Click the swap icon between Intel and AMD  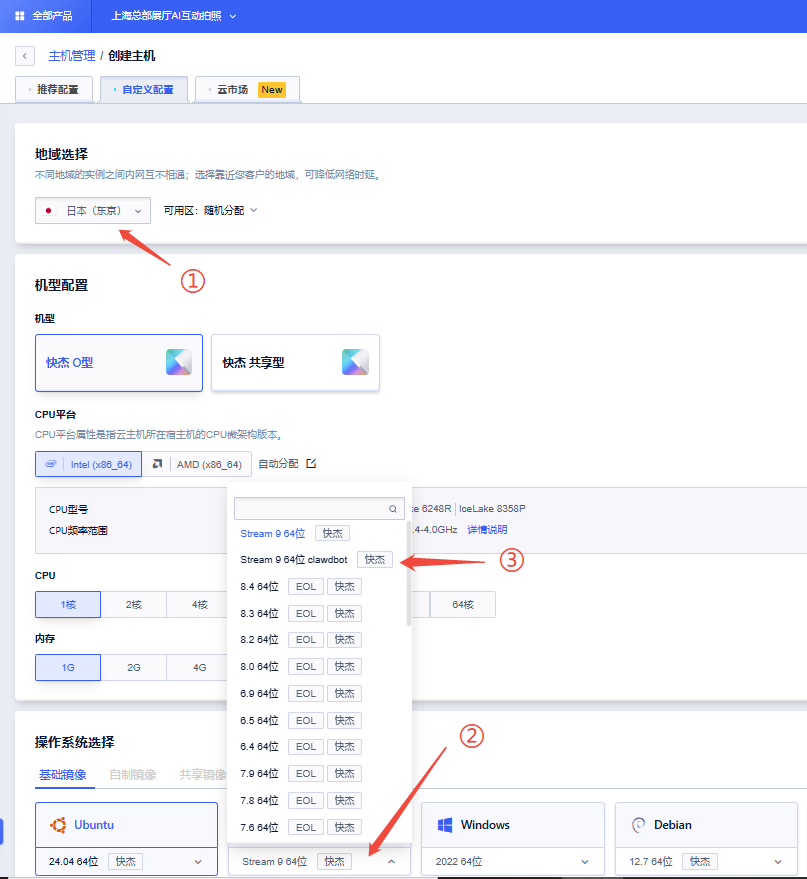coord(155,463)
